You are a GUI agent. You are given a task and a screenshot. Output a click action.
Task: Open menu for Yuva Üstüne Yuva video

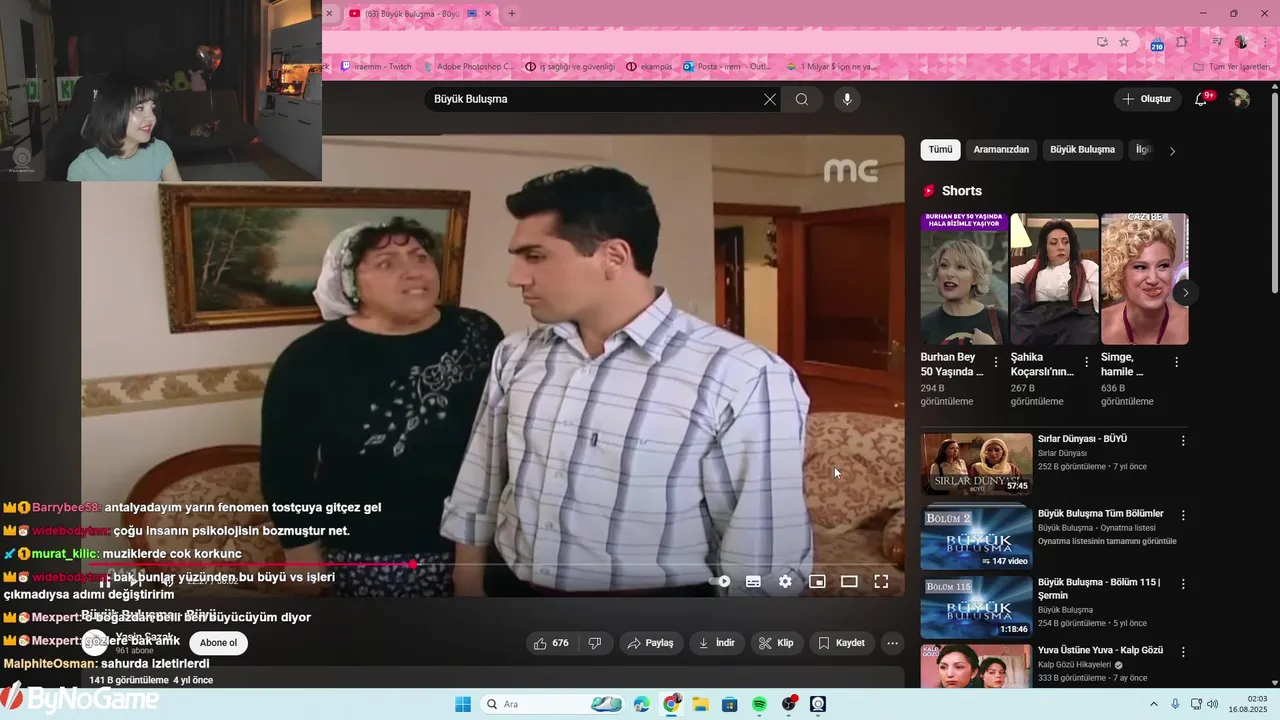pos(1183,652)
